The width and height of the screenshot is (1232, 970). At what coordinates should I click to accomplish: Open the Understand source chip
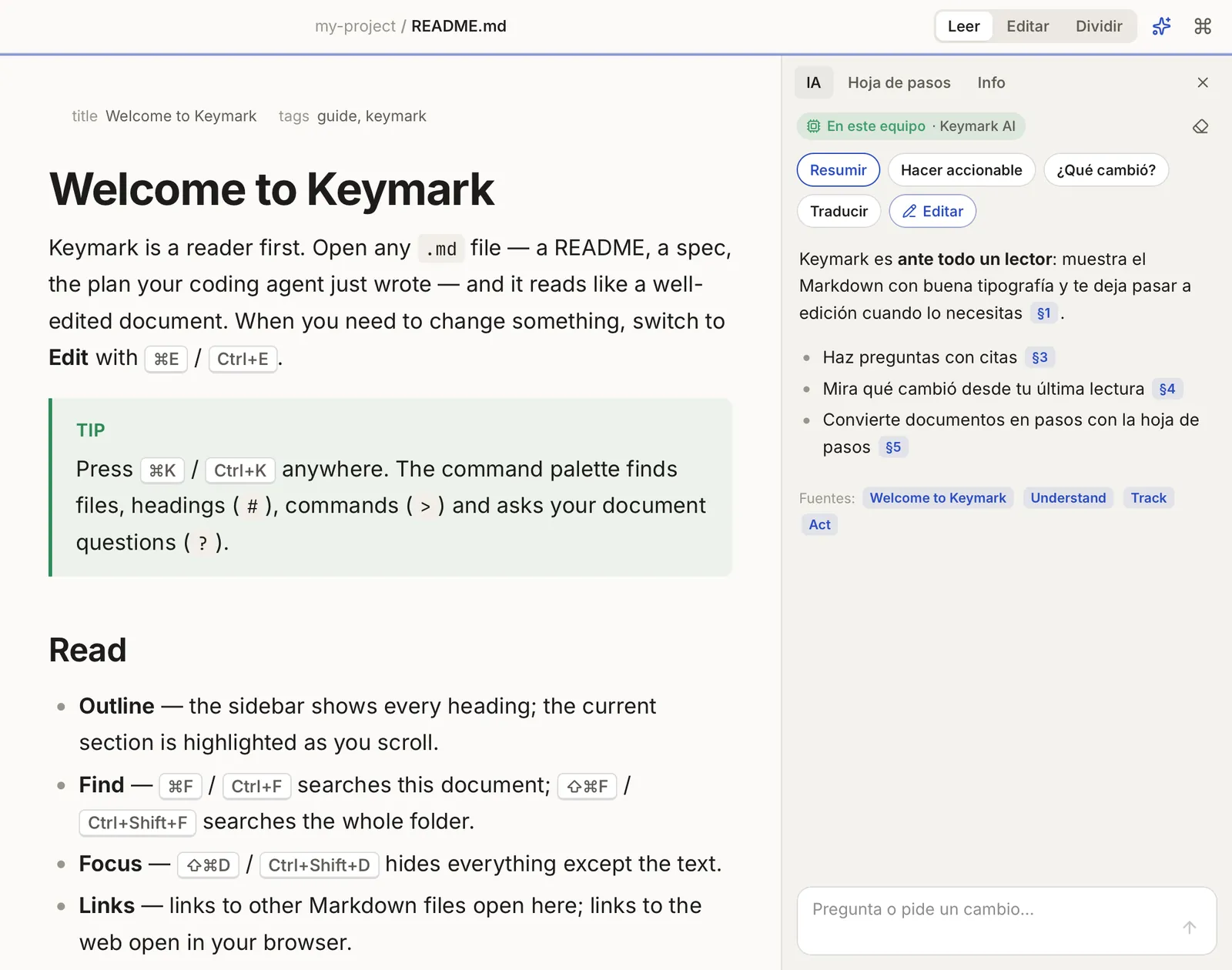pos(1068,498)
